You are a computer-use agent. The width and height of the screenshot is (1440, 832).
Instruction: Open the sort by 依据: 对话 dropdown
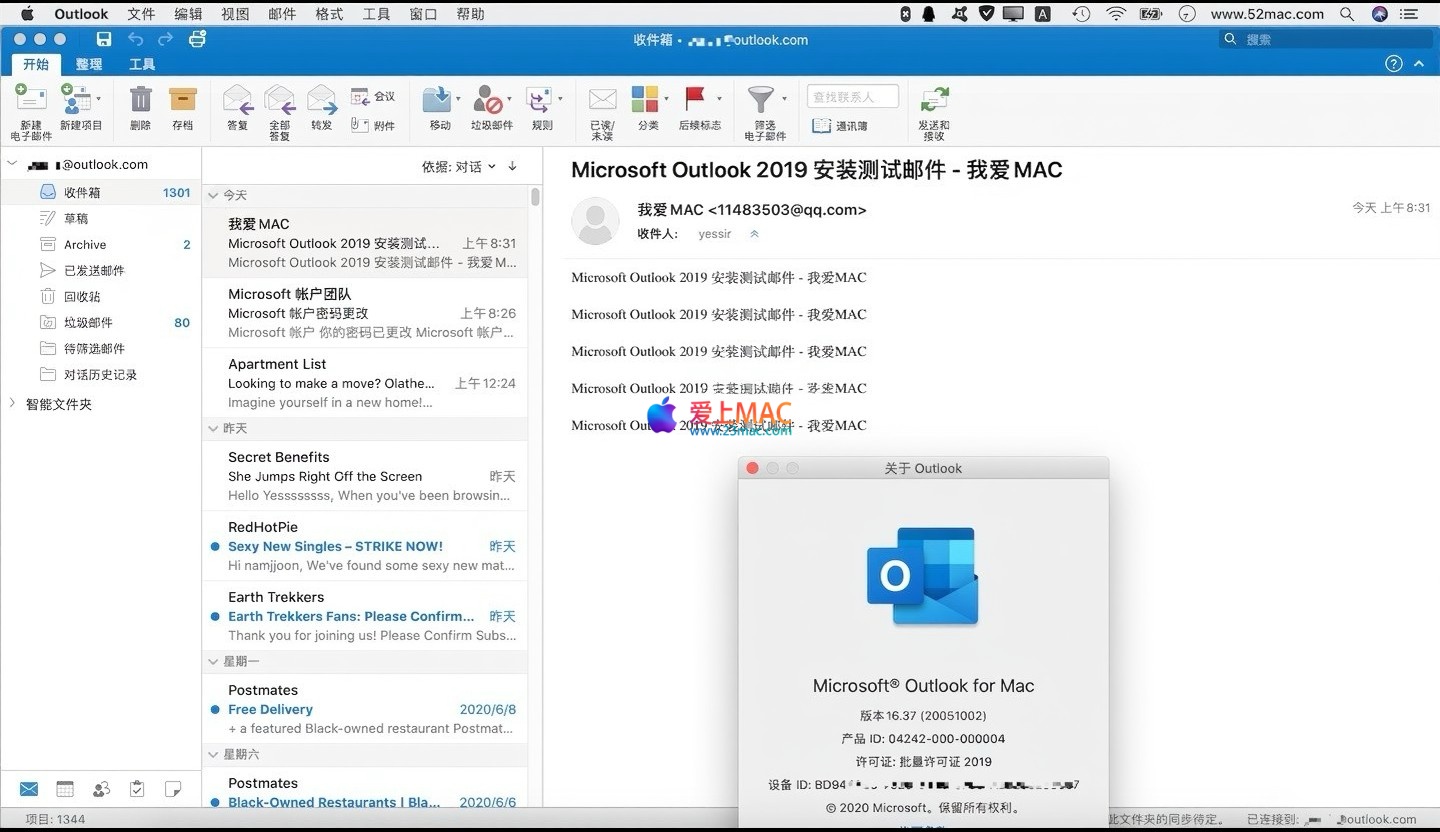tap(458, 167)
